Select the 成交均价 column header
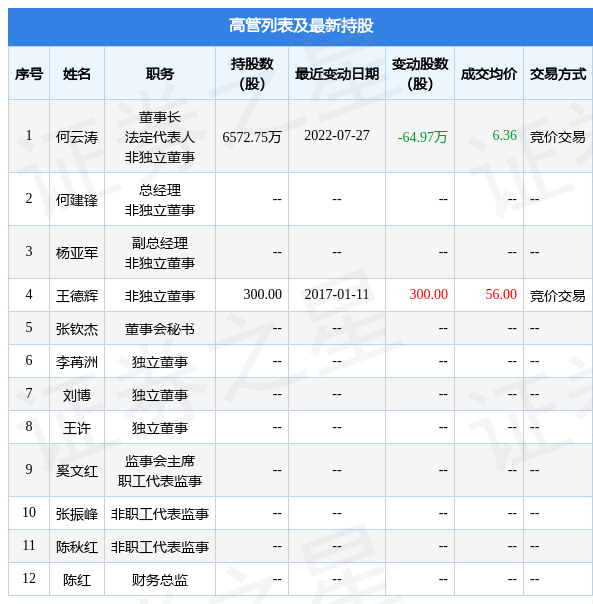 click(x=489, y=74)
